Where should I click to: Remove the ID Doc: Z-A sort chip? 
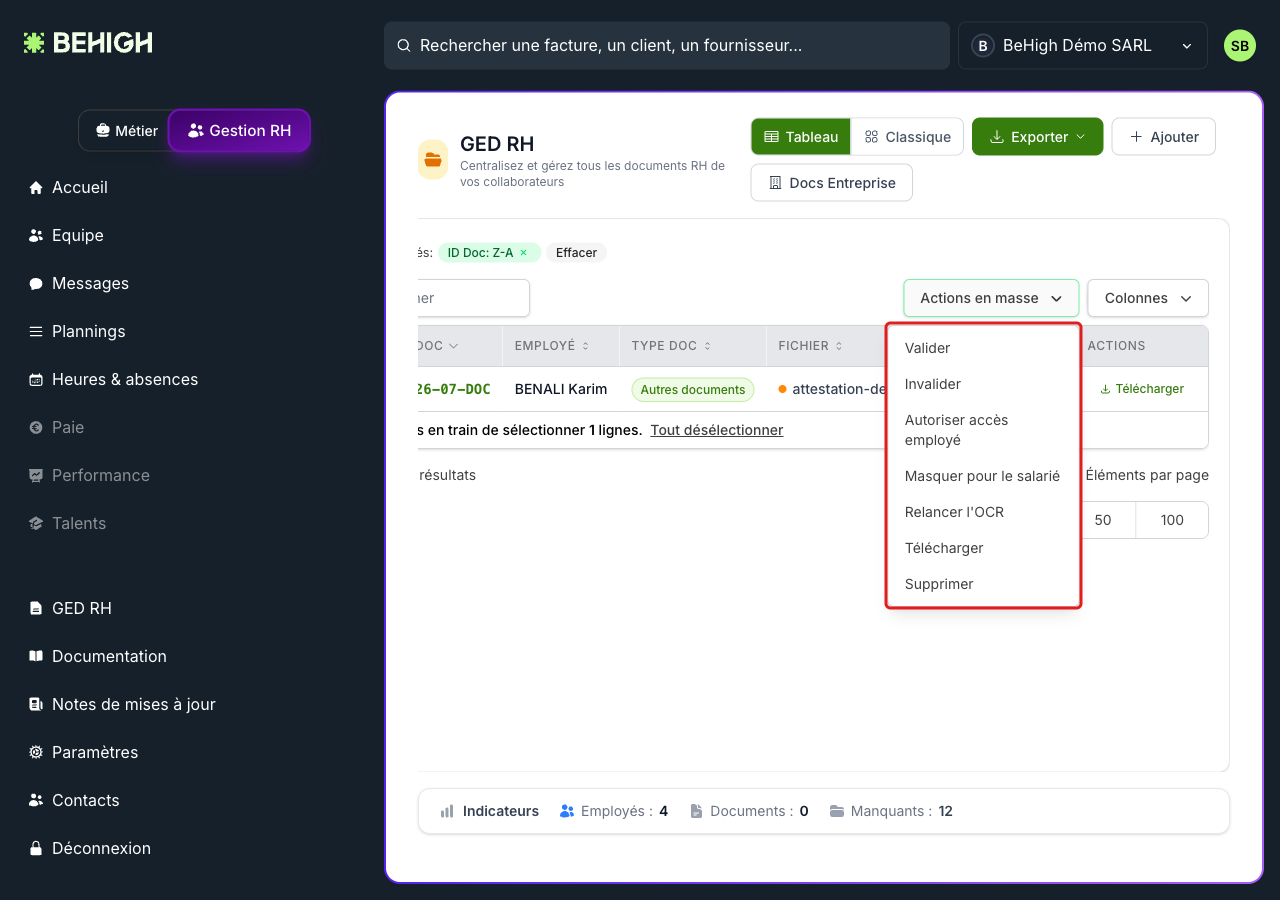pos(523,253)
